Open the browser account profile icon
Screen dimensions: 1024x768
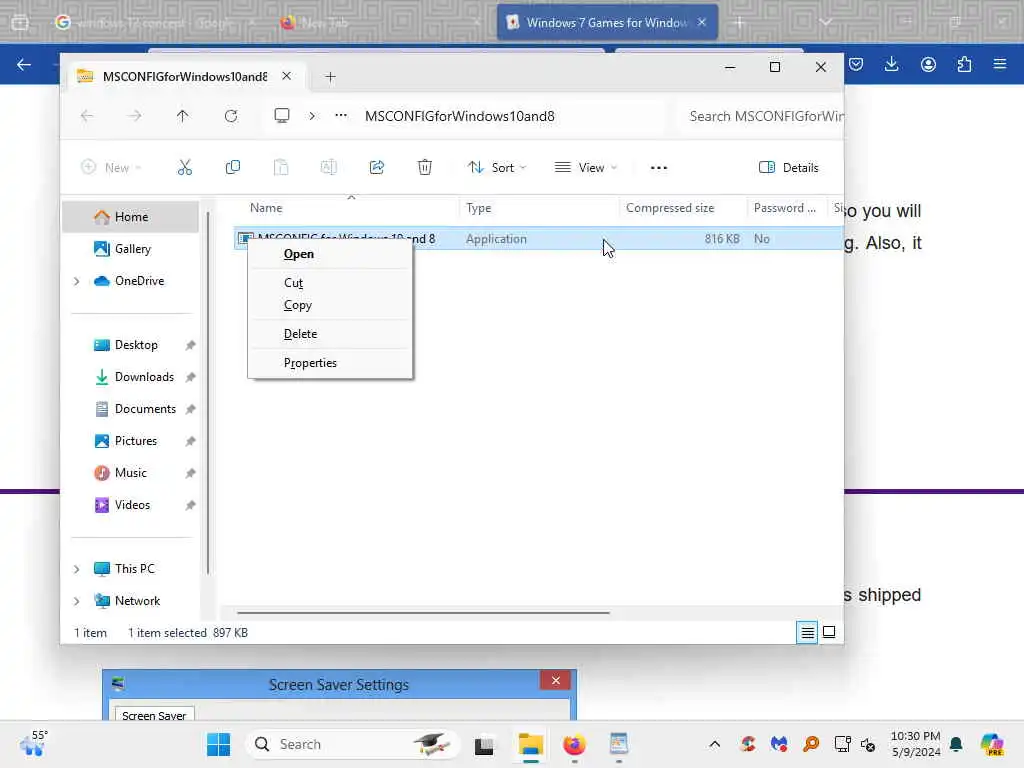(x=928, y=64)
